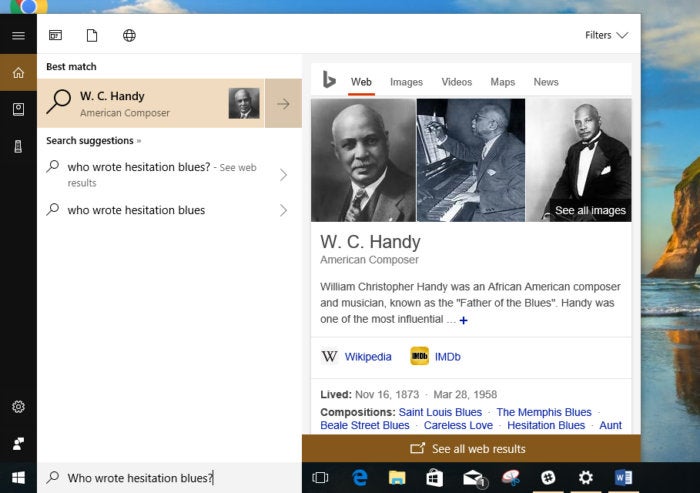Expand chevron for 'who wrote hesitation blues?' suggestion
This screenshot has height=493, width=700.
coord(283,175)
